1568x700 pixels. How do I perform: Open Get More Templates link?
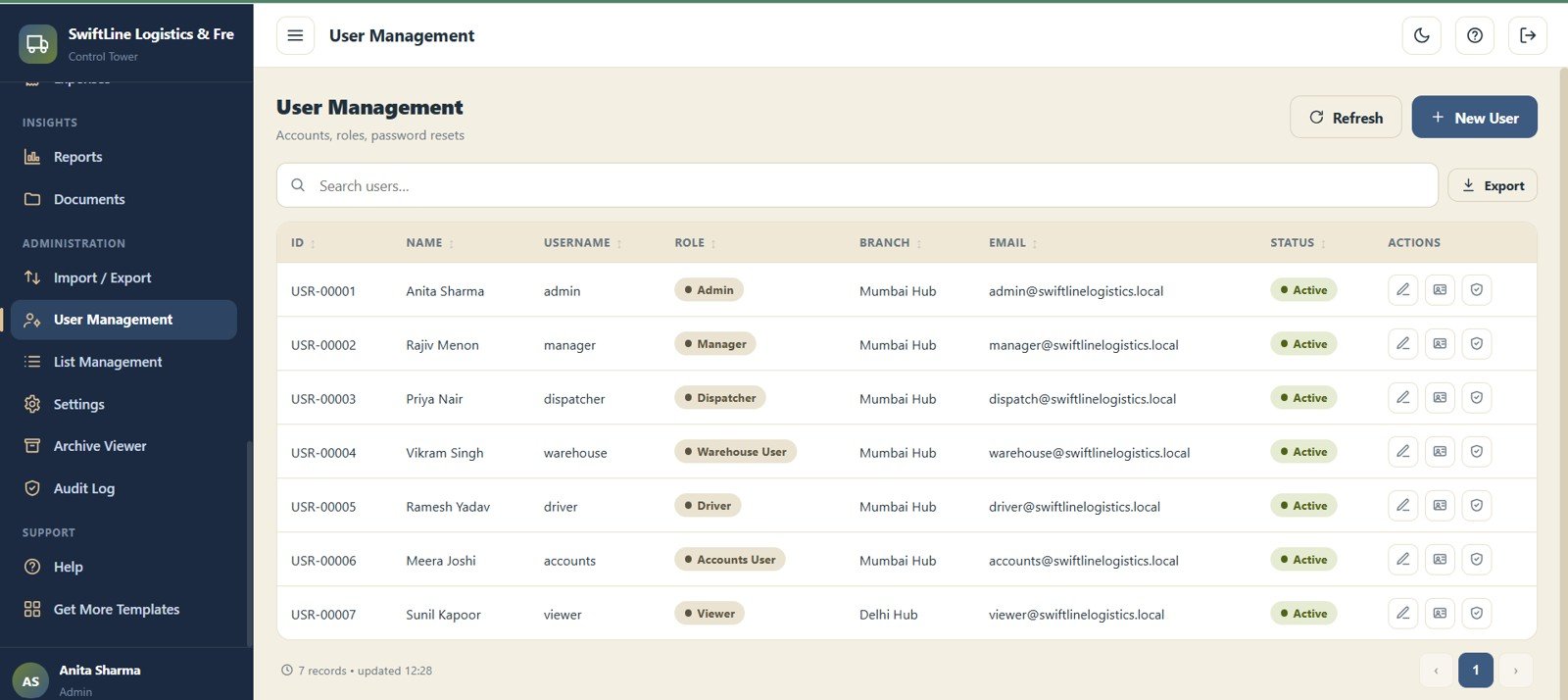[123, 609]
